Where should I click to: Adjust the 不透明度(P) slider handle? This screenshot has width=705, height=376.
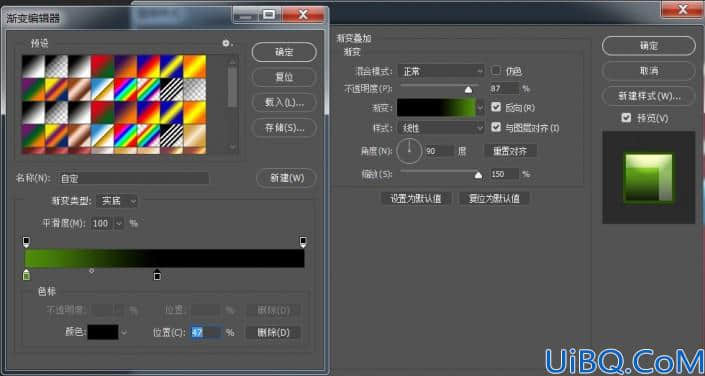click(x=469, y=90)
